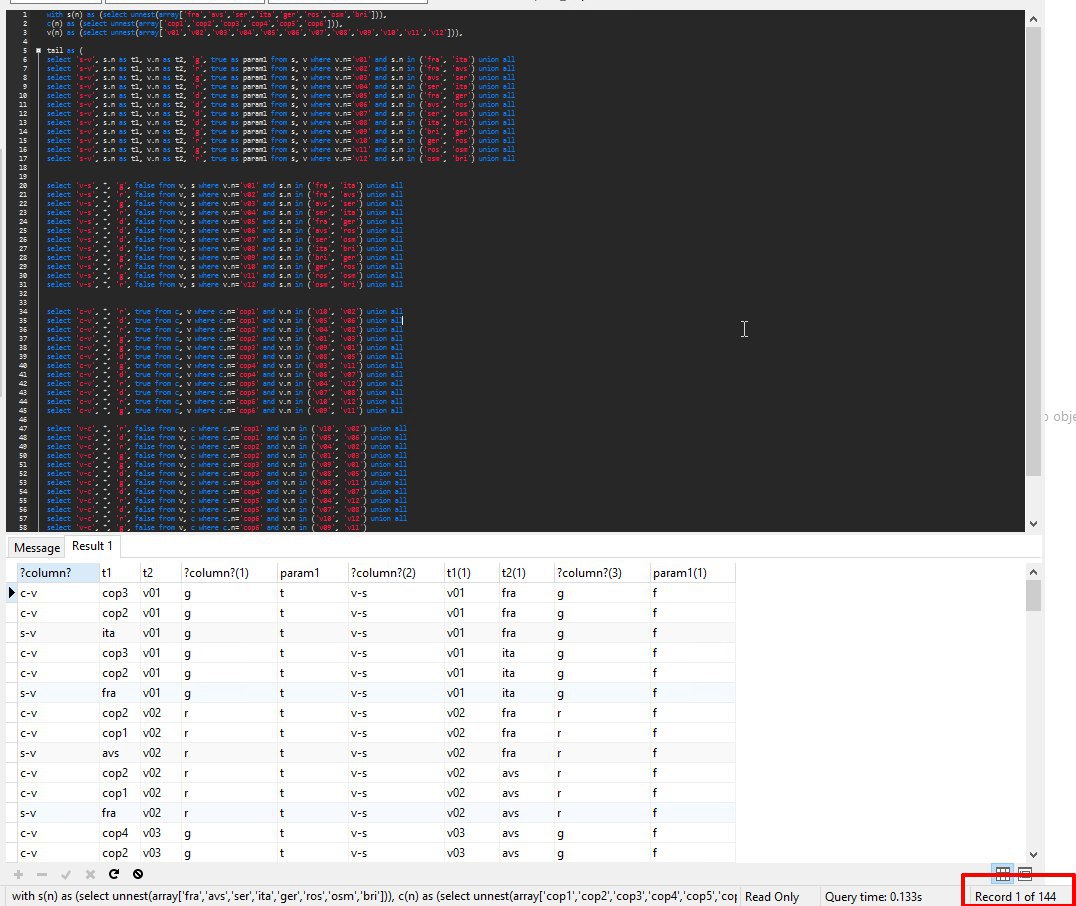Switch to form view icon
Screen dimensions: 1076x906
(1025, 874)
